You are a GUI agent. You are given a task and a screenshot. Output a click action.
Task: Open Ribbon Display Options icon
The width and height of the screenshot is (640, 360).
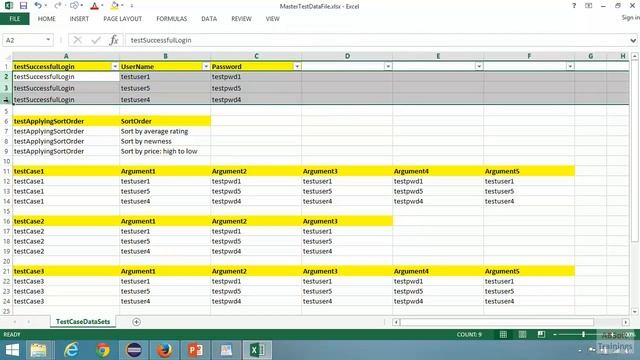[x=589, y=6]
